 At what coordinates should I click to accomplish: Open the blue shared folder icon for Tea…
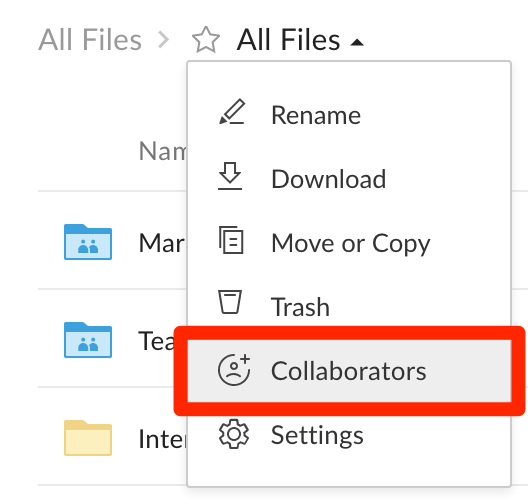[x=88, y=340]
